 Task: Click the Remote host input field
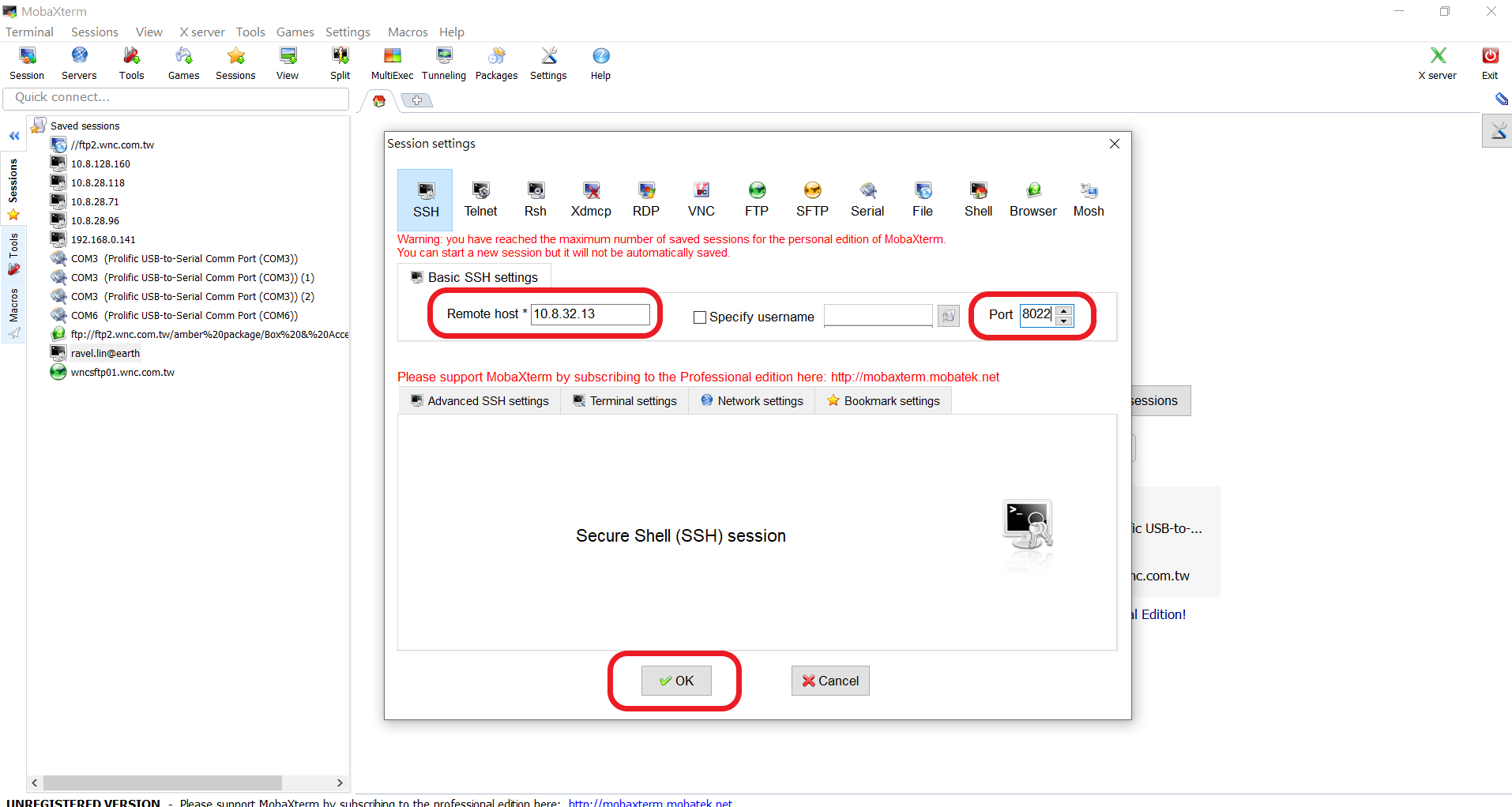point(590,314)
